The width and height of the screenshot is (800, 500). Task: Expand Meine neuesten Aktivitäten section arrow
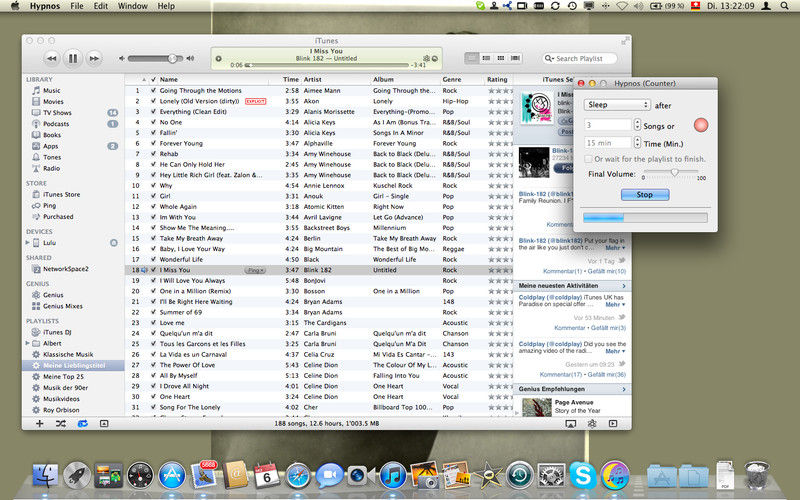[x=623, y=286]
